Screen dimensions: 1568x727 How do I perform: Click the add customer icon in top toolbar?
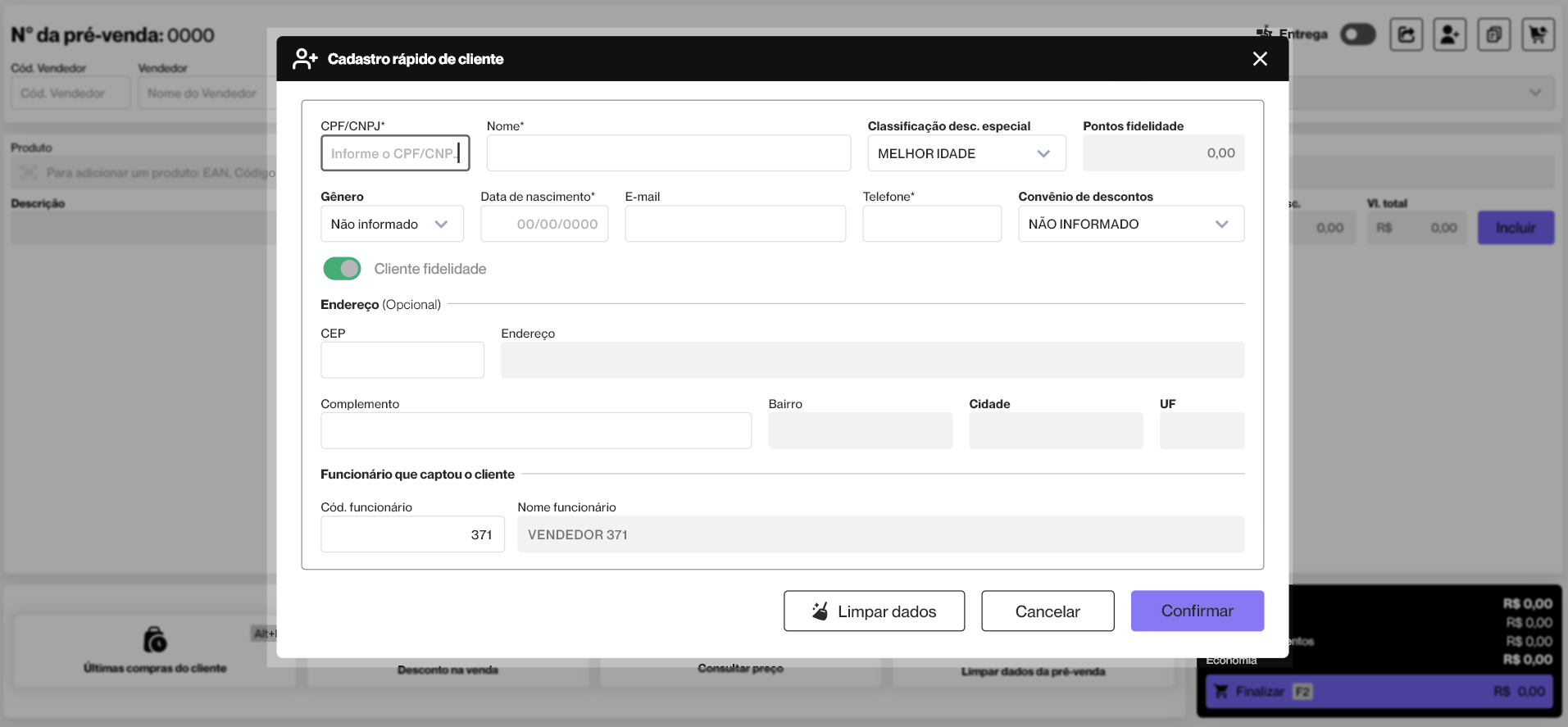(x=1450, y=34)
